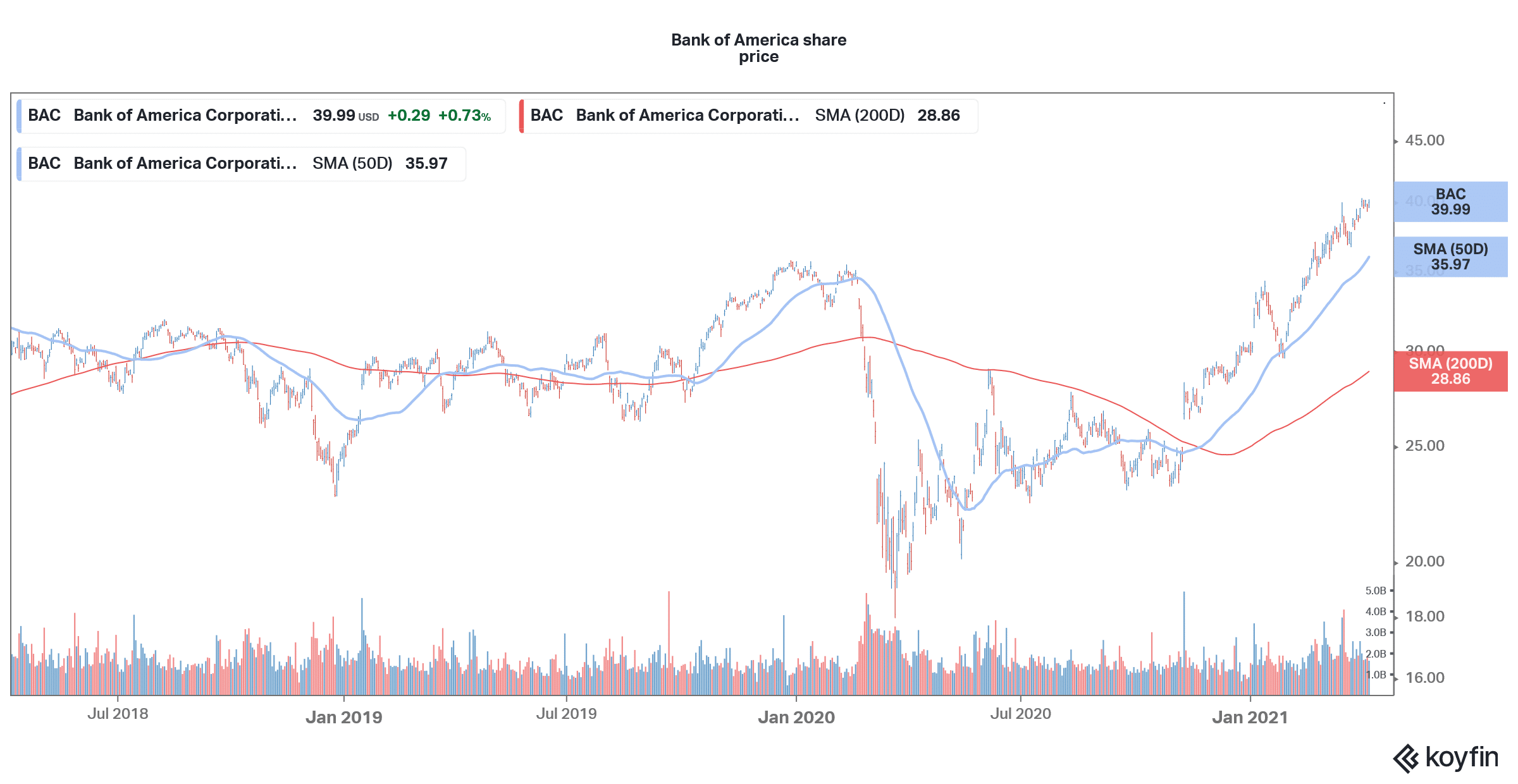
Task: Click the koyfin logo icon
Action: pyautogui.click(x=1407, y=758)
